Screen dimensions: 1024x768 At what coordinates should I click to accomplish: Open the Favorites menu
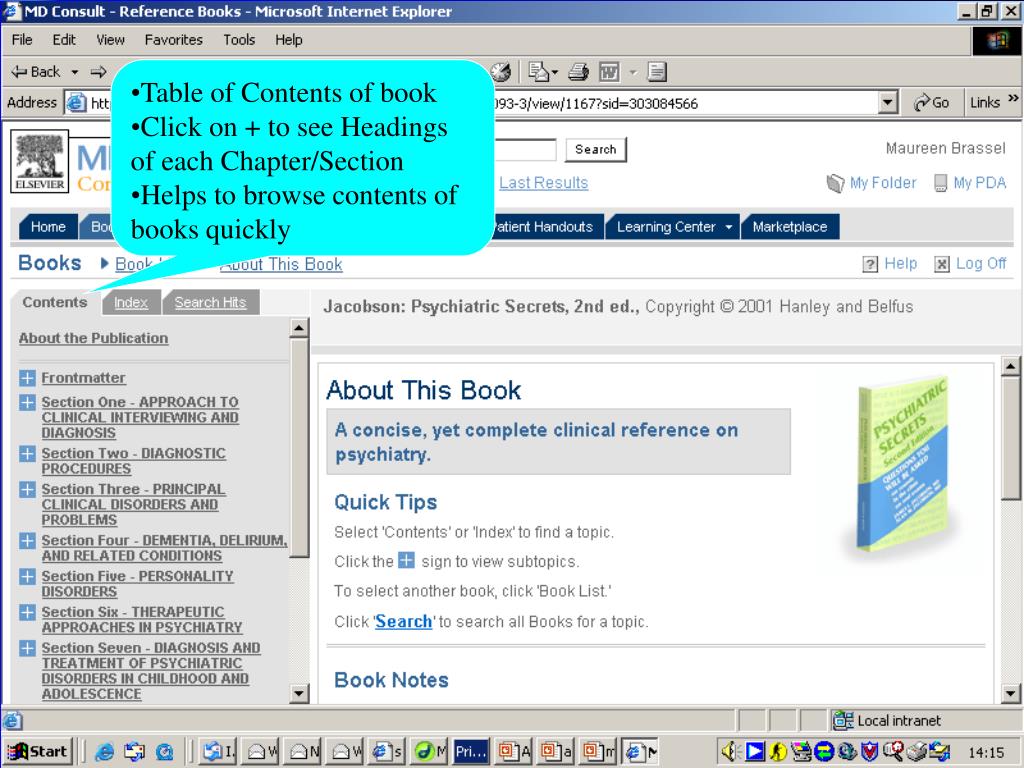point(174,40)
